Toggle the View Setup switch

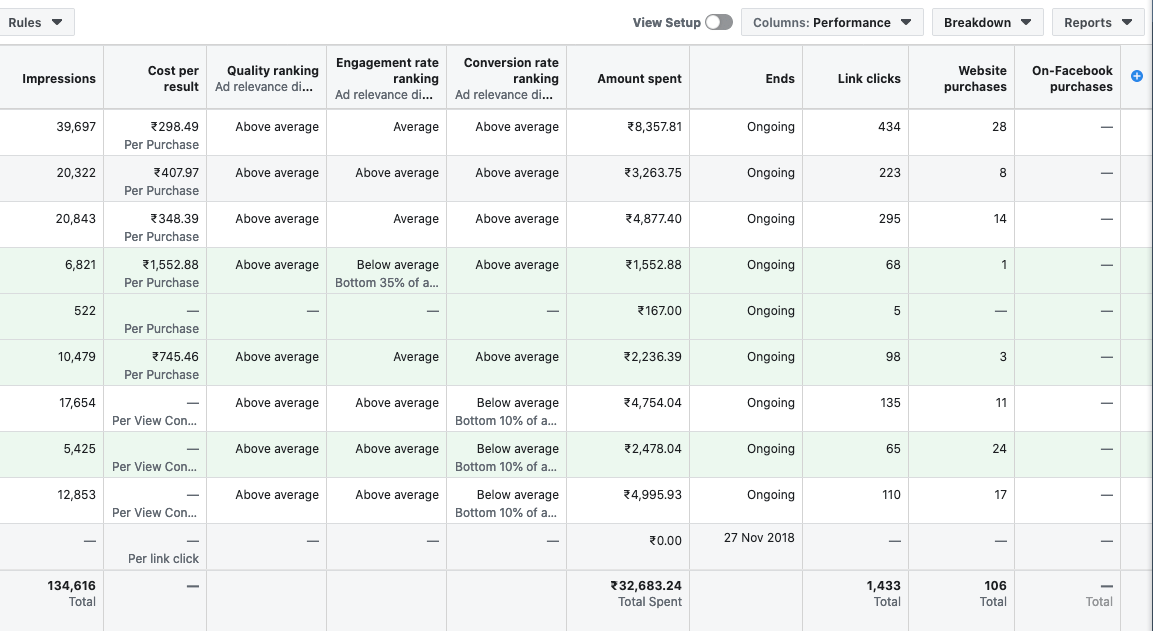click(x=717, y=21)
